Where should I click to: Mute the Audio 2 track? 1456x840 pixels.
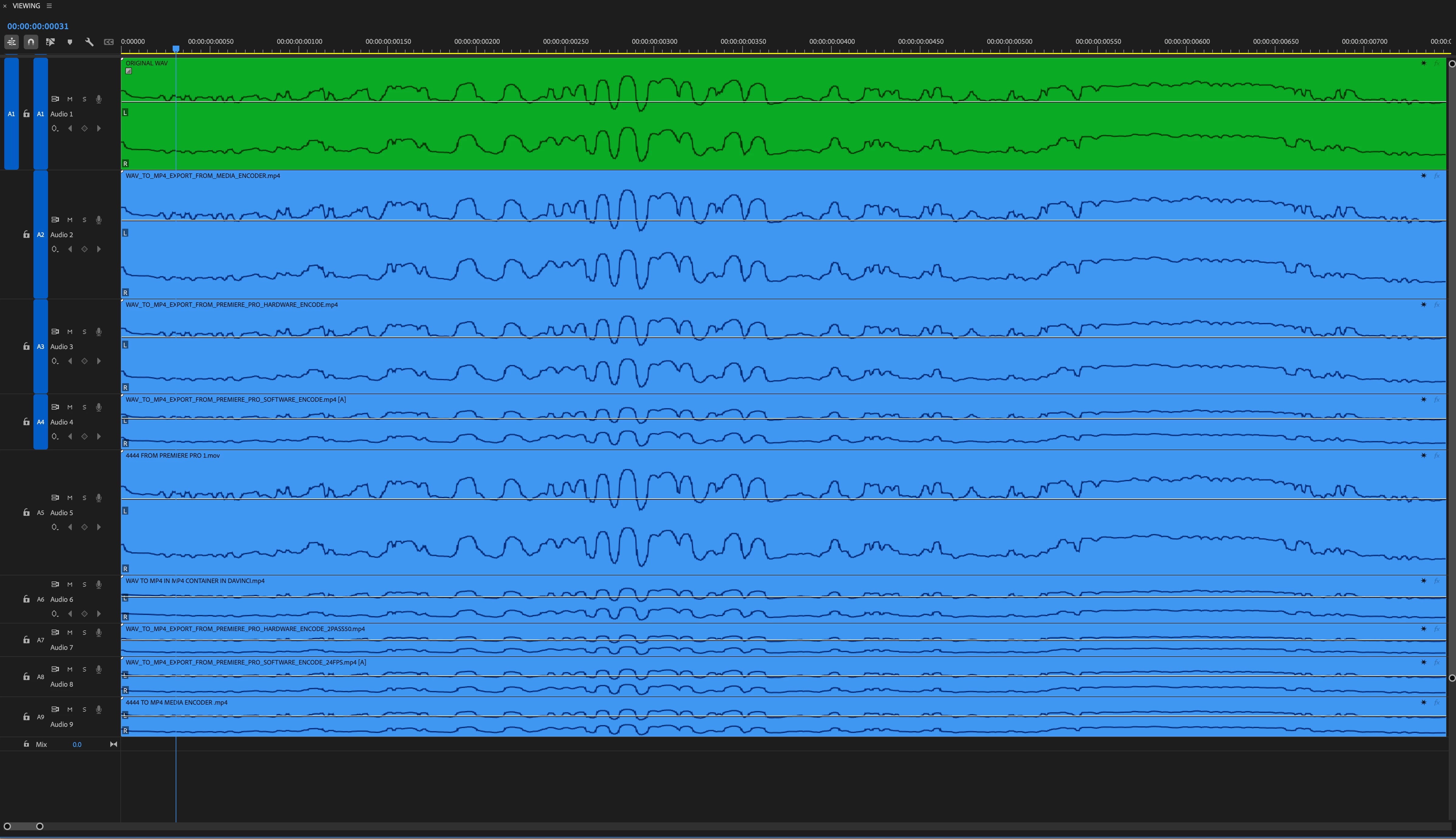[70, 220]
